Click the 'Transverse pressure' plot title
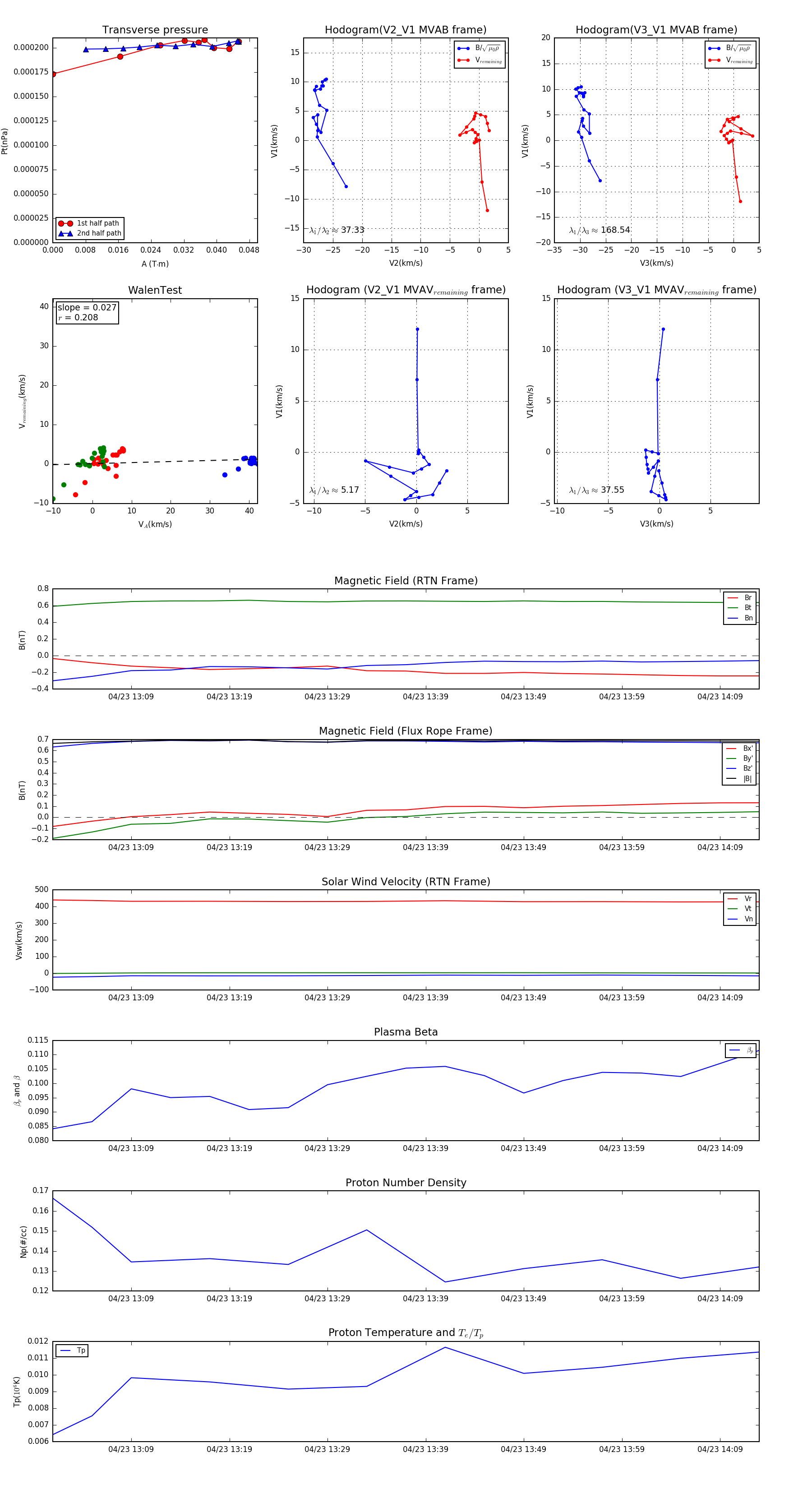812x1489 pixels. point(155,29)
